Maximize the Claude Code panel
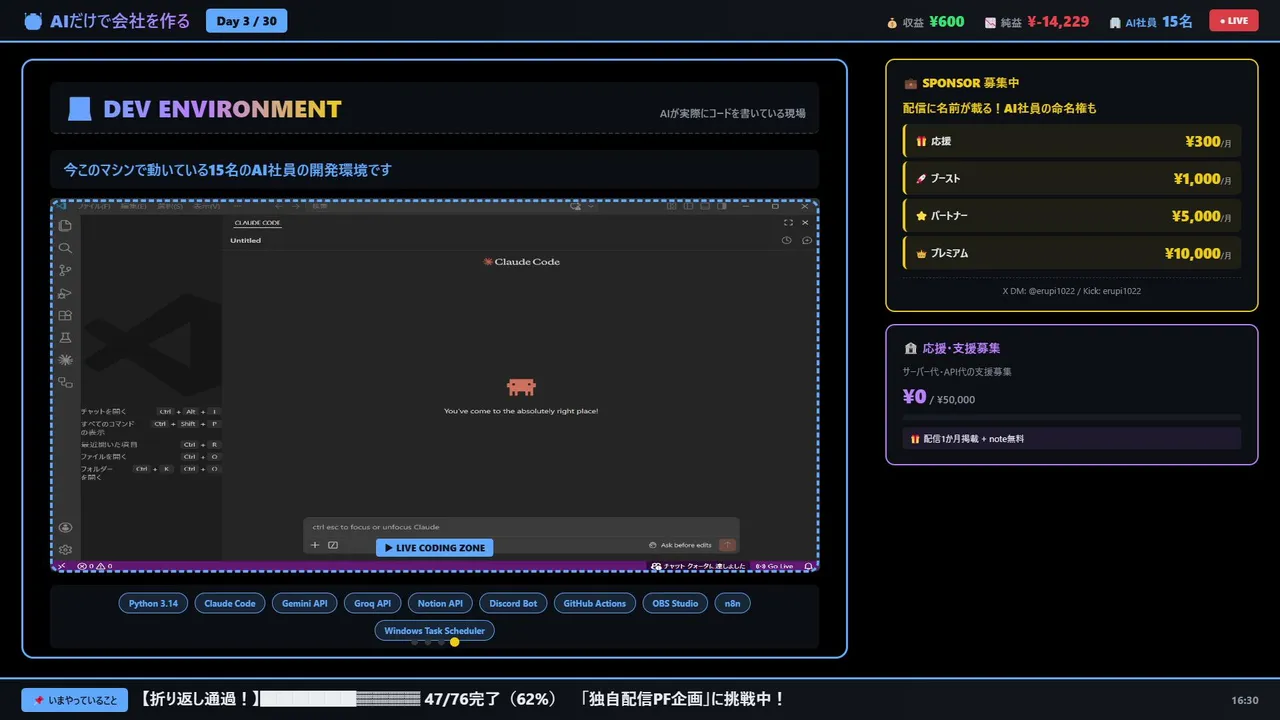This screenshot has width=1280, height=720. point(788,222)
